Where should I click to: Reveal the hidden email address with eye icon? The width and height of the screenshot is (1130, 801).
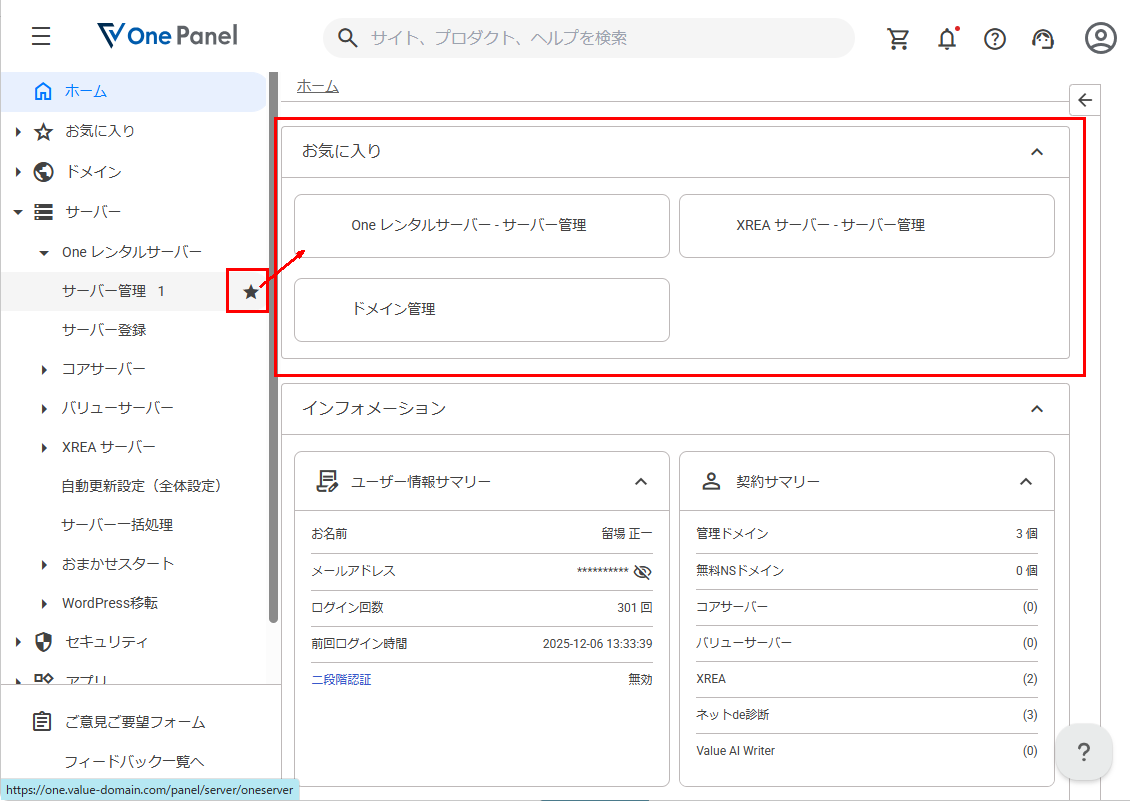click(642, 571)
